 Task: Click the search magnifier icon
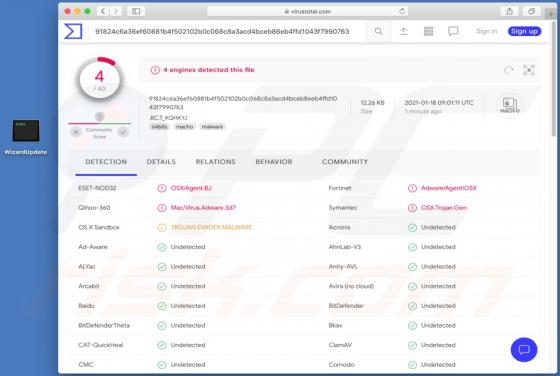(378, 31)
